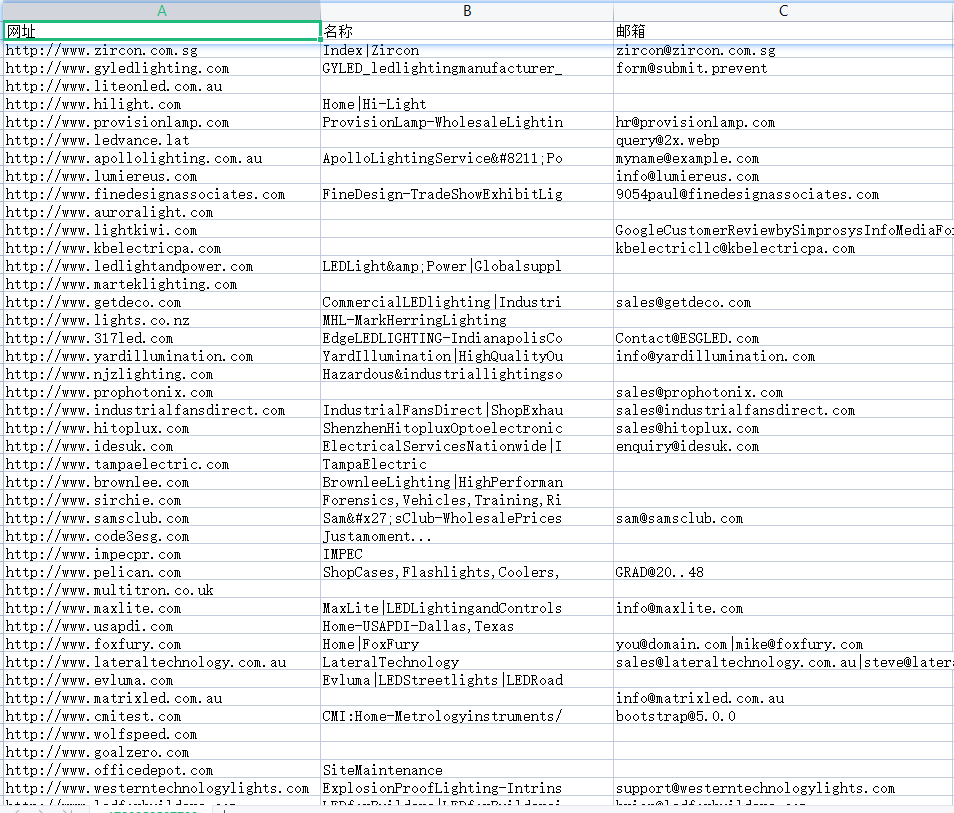Click the sales@getdeco.com email cell

pos(784,302)
